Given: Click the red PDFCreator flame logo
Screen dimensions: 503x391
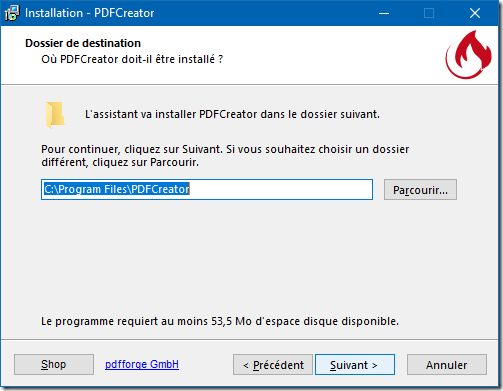Looking at the screenshot, I should tap(469, 55).
